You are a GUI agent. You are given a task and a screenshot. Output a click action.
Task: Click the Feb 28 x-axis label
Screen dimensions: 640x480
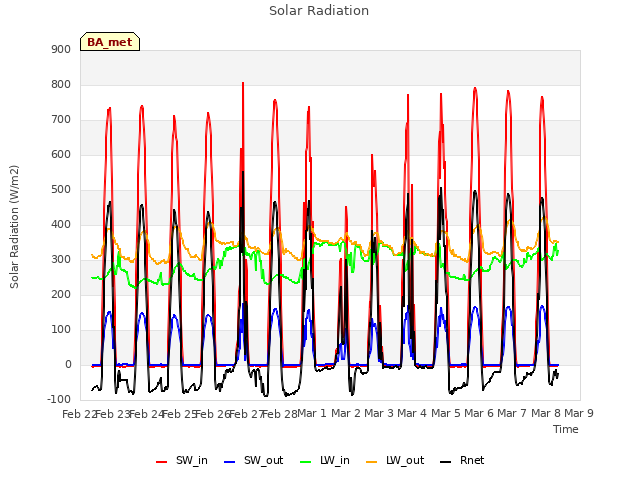pyautogui.click(x=280, y=414)
